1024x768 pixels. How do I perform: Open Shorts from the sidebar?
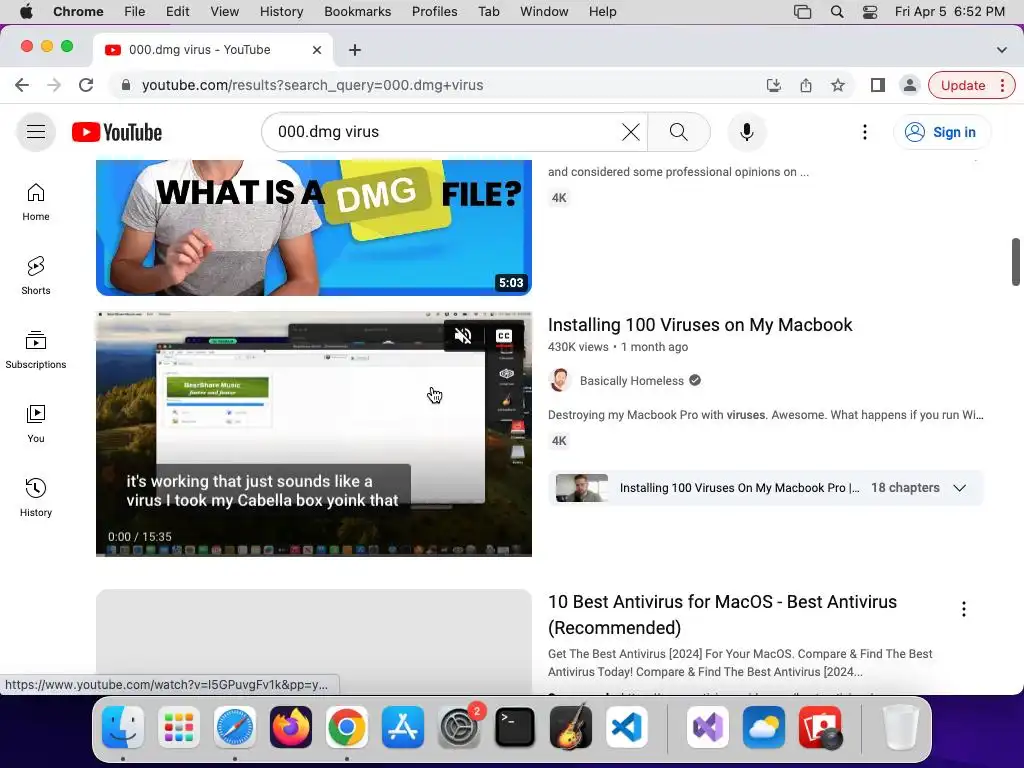coord(36,276)
